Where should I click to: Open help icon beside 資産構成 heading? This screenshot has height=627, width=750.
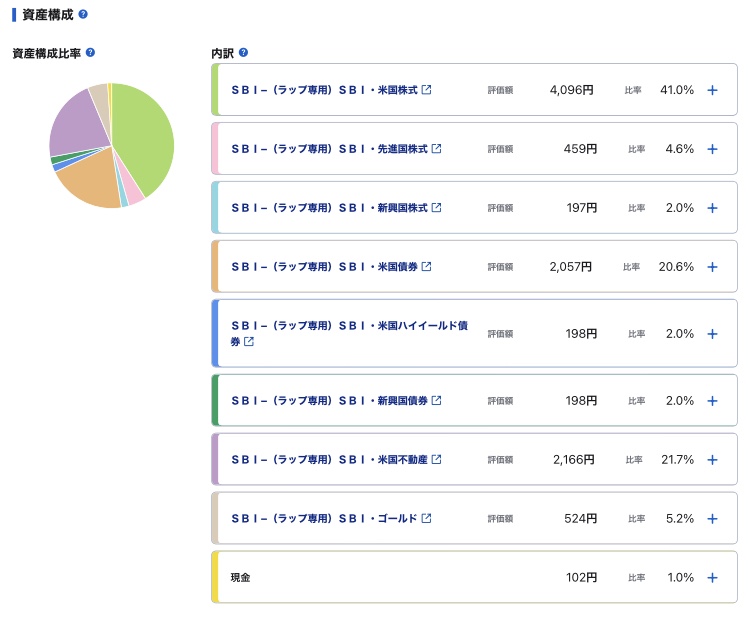tap(83, 14)
